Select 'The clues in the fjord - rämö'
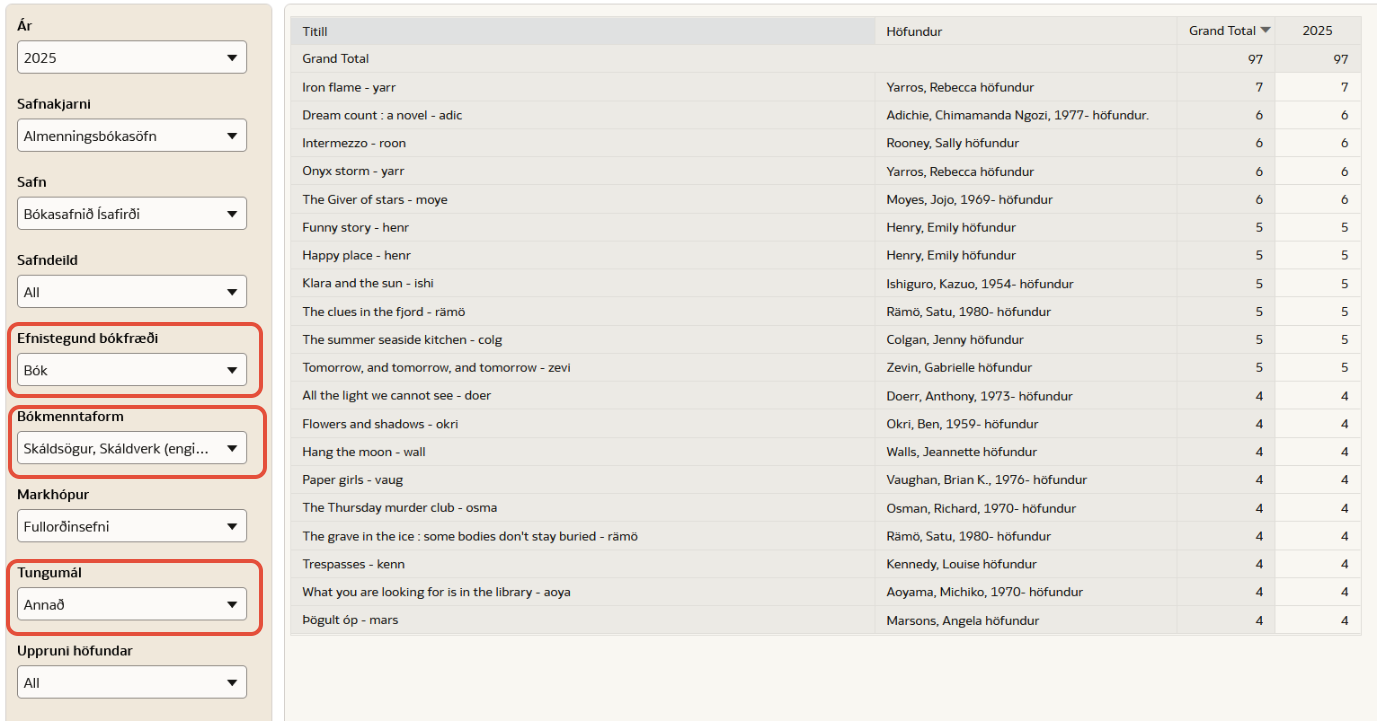Screen dimensions: 1377x721 click(x=384, y=311)
